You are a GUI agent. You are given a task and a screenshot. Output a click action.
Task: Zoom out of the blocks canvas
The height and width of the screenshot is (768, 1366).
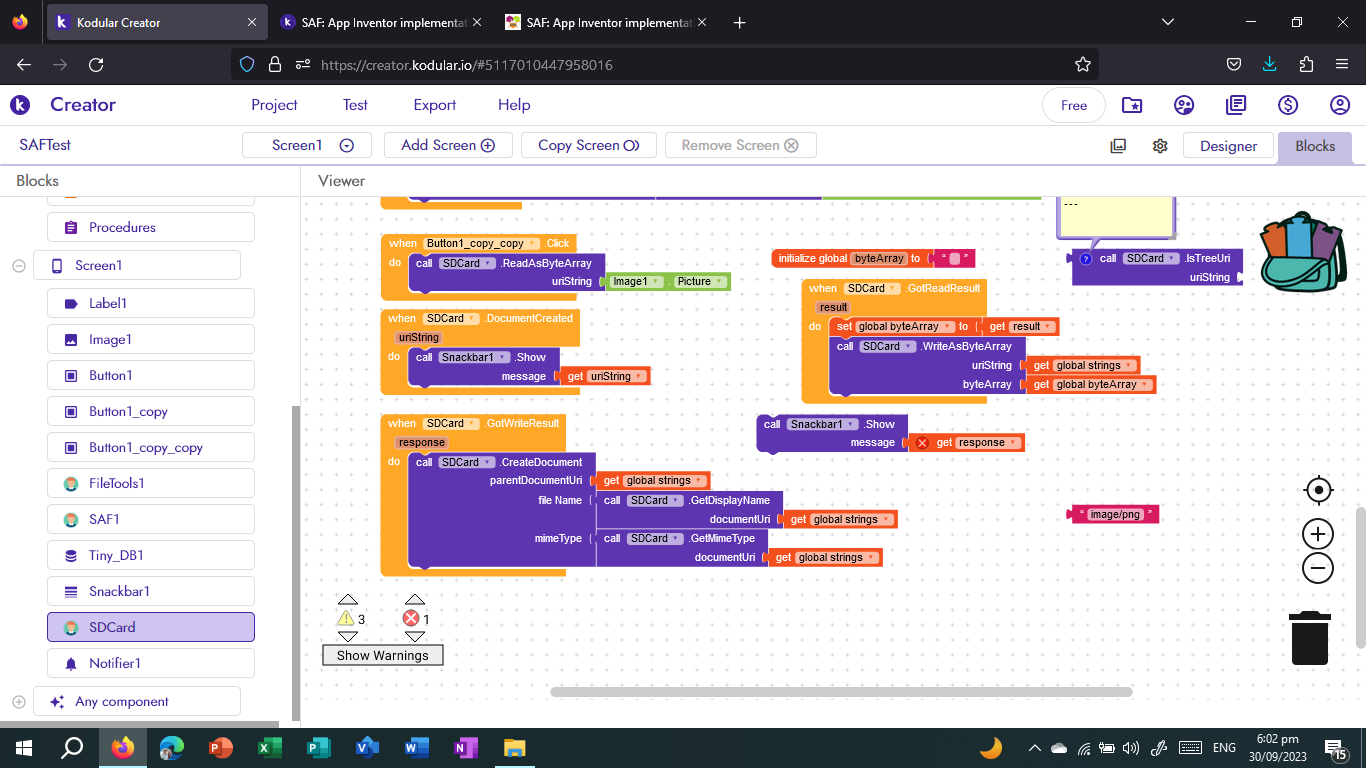(1318, 568)
